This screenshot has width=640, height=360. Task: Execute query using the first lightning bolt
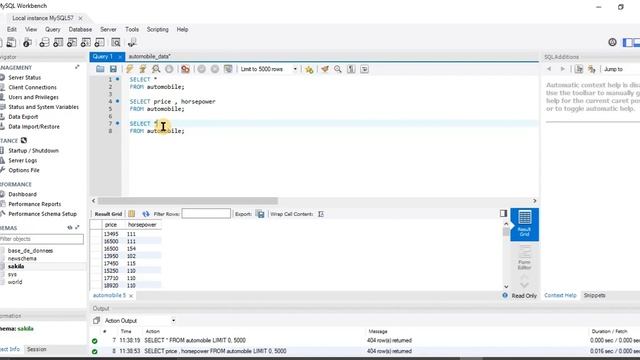click(129, 69)
